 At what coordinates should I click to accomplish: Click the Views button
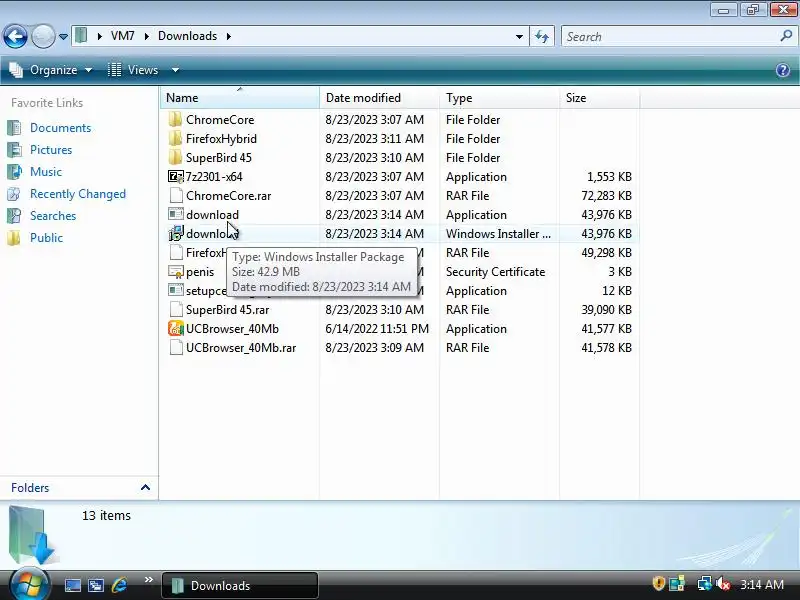pyautogui.click(x=134, y=70)
